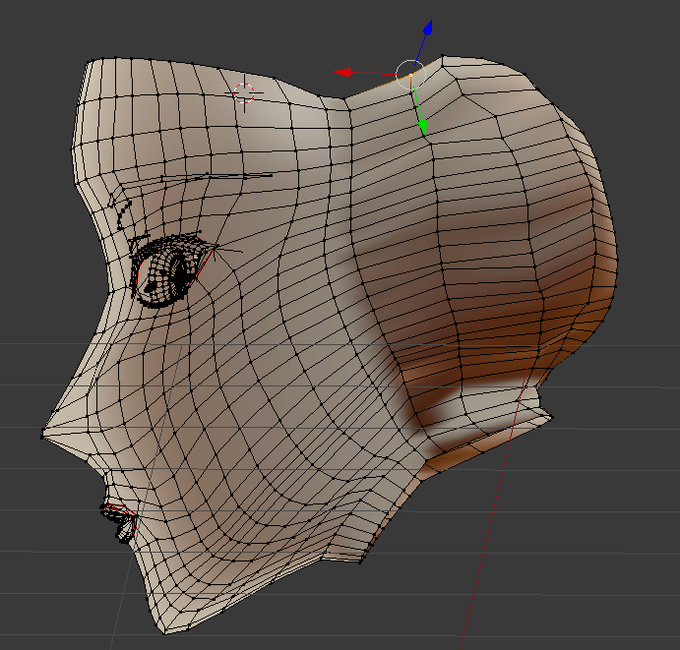This screenshot has height=650, width=680.
Task: Click the red X-axis manipulator arrow
Action: pyautogui.click(x=343, y=72)
